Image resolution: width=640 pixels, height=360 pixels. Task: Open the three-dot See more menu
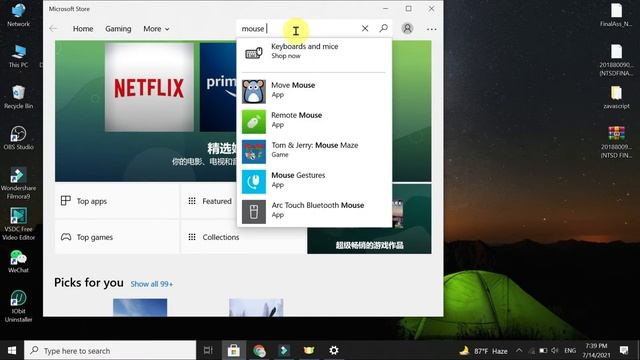click(x=431, y=29)
